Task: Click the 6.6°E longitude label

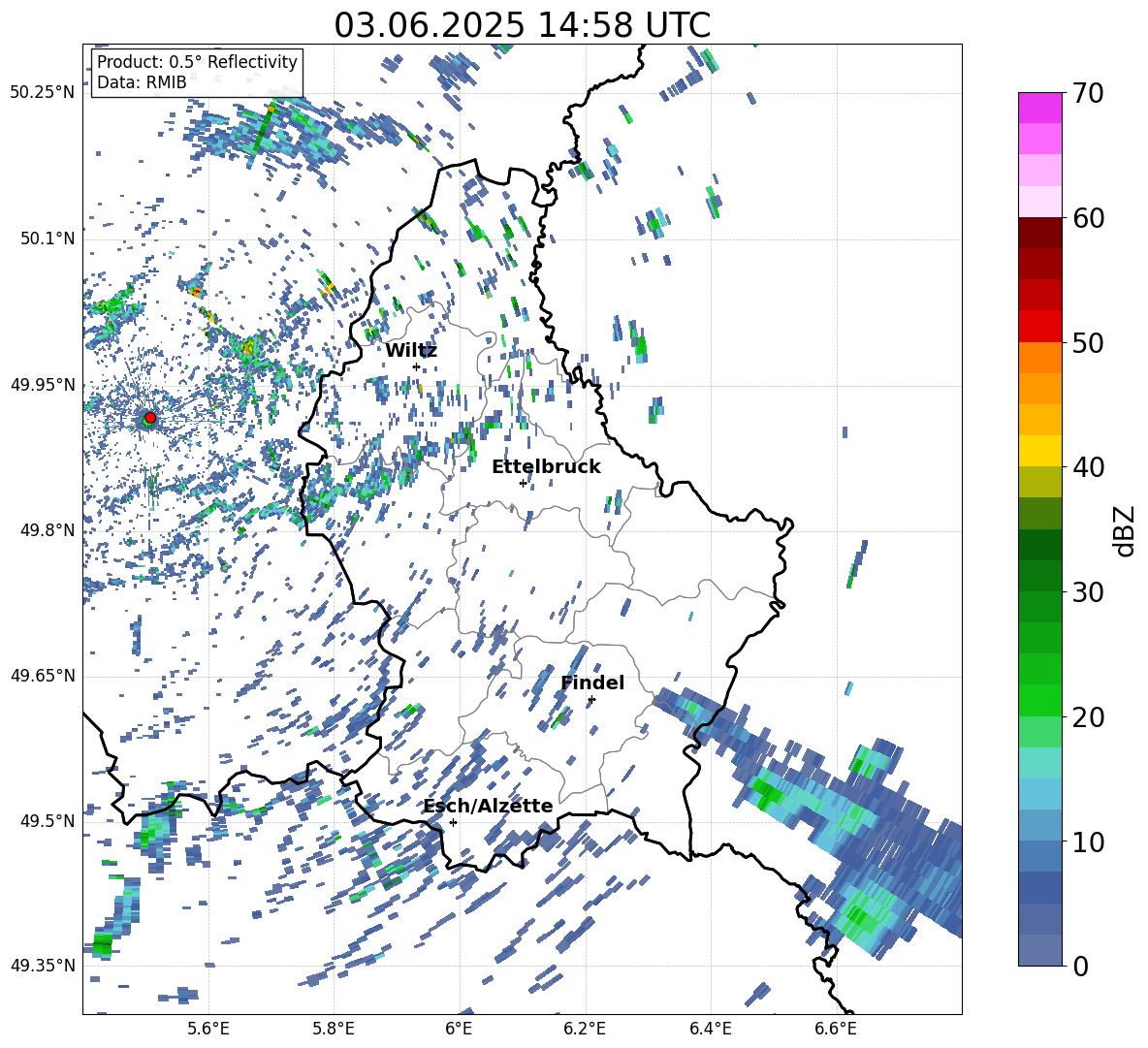Action: click(836, 1029)
